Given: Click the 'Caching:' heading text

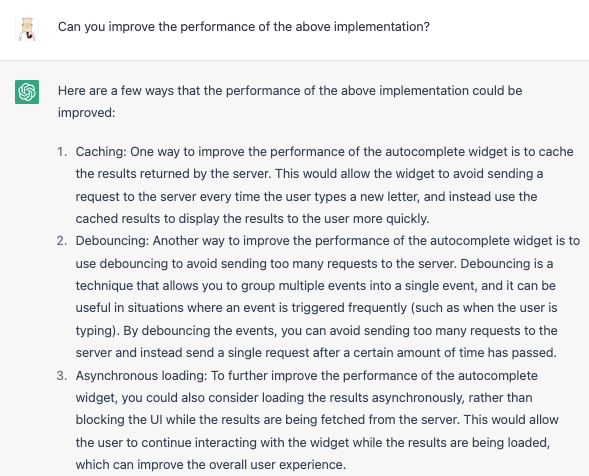Looking at the screenshot, I should pos(101,152).
